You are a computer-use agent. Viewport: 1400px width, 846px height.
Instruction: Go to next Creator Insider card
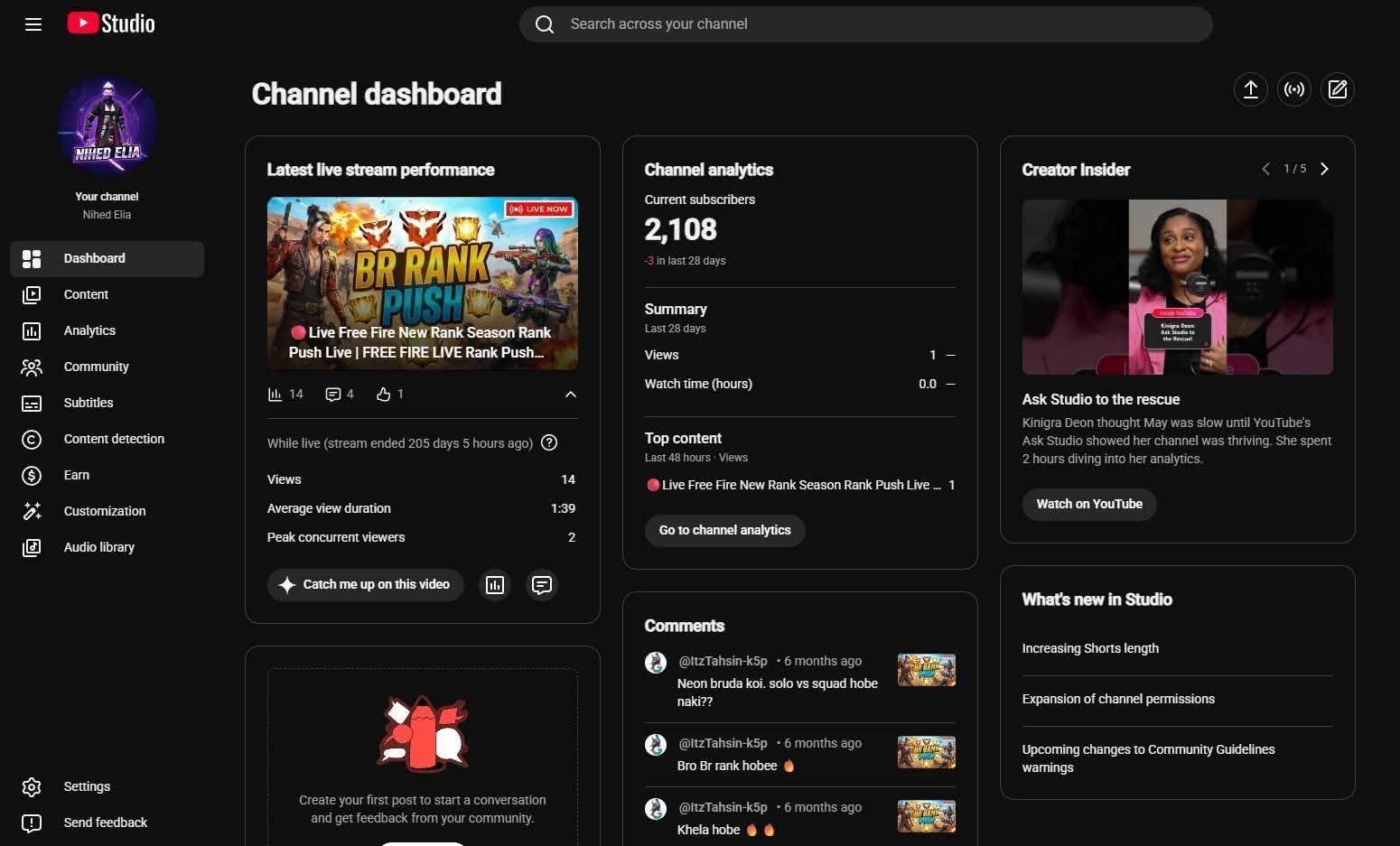click(1324, 169)
